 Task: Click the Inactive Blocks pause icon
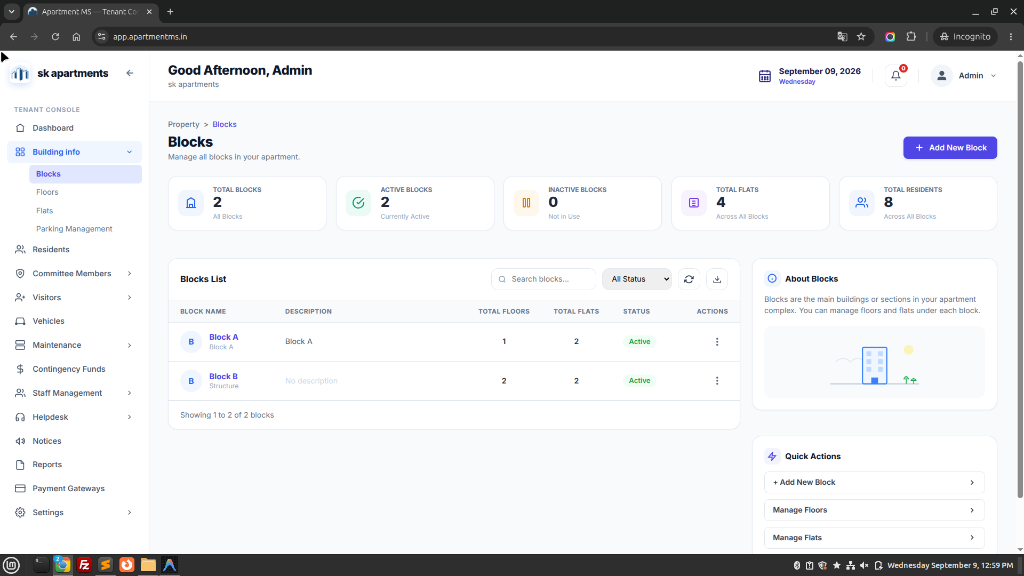(526, 203)
